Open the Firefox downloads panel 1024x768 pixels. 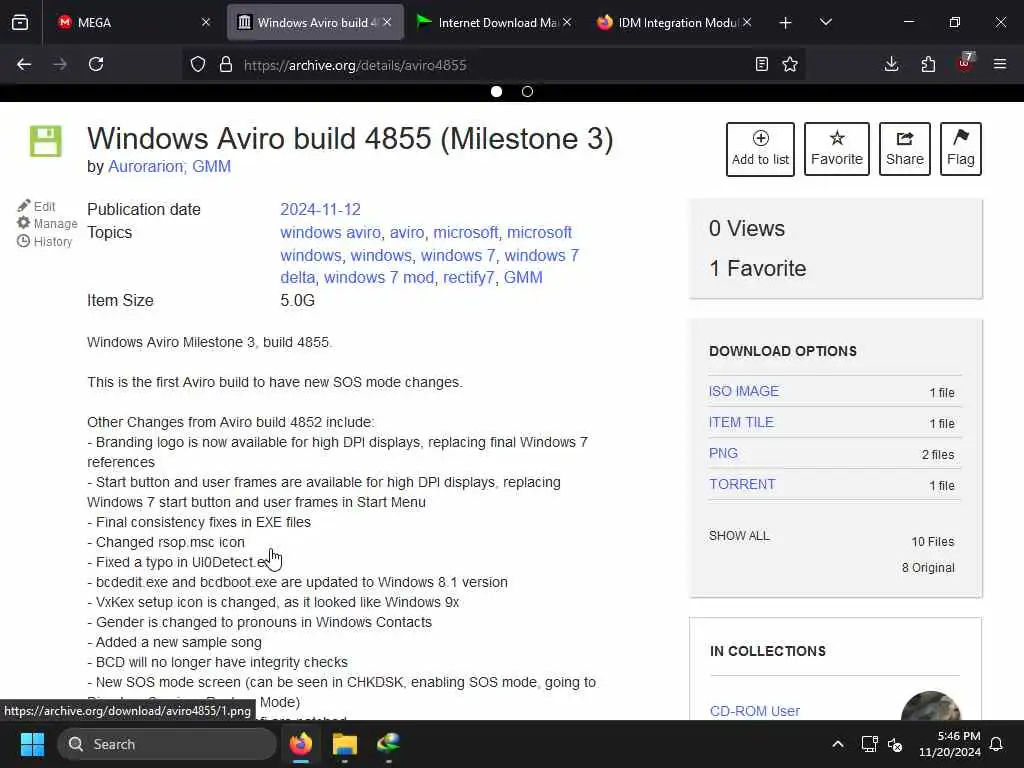click(891, 64)
